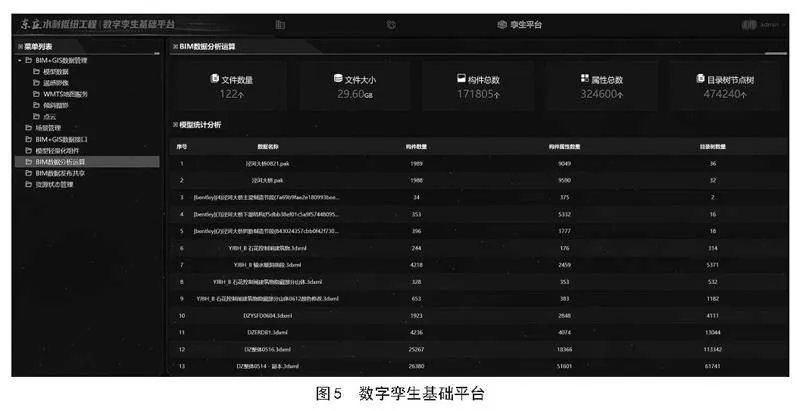Click the 构件总数 card icon

click(461, 79)
